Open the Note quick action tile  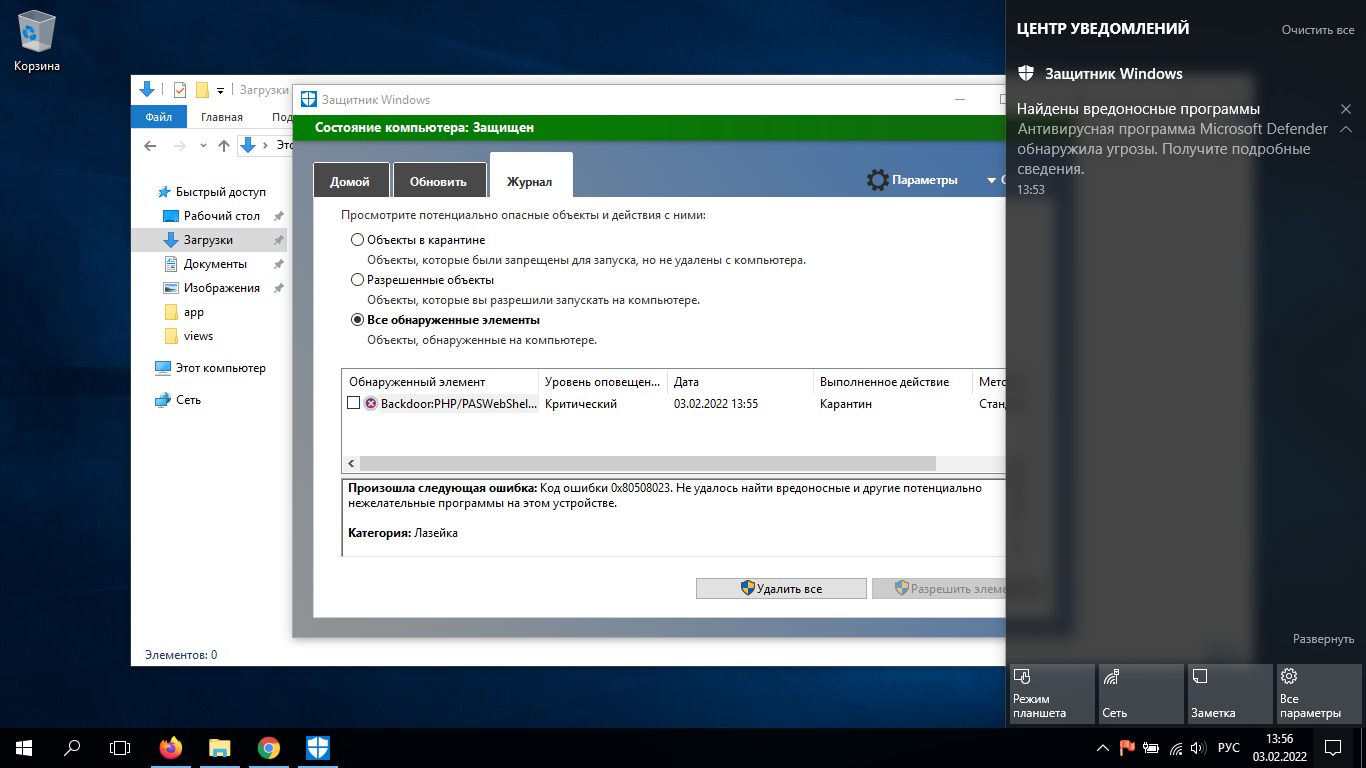[x=1229, y=693]
